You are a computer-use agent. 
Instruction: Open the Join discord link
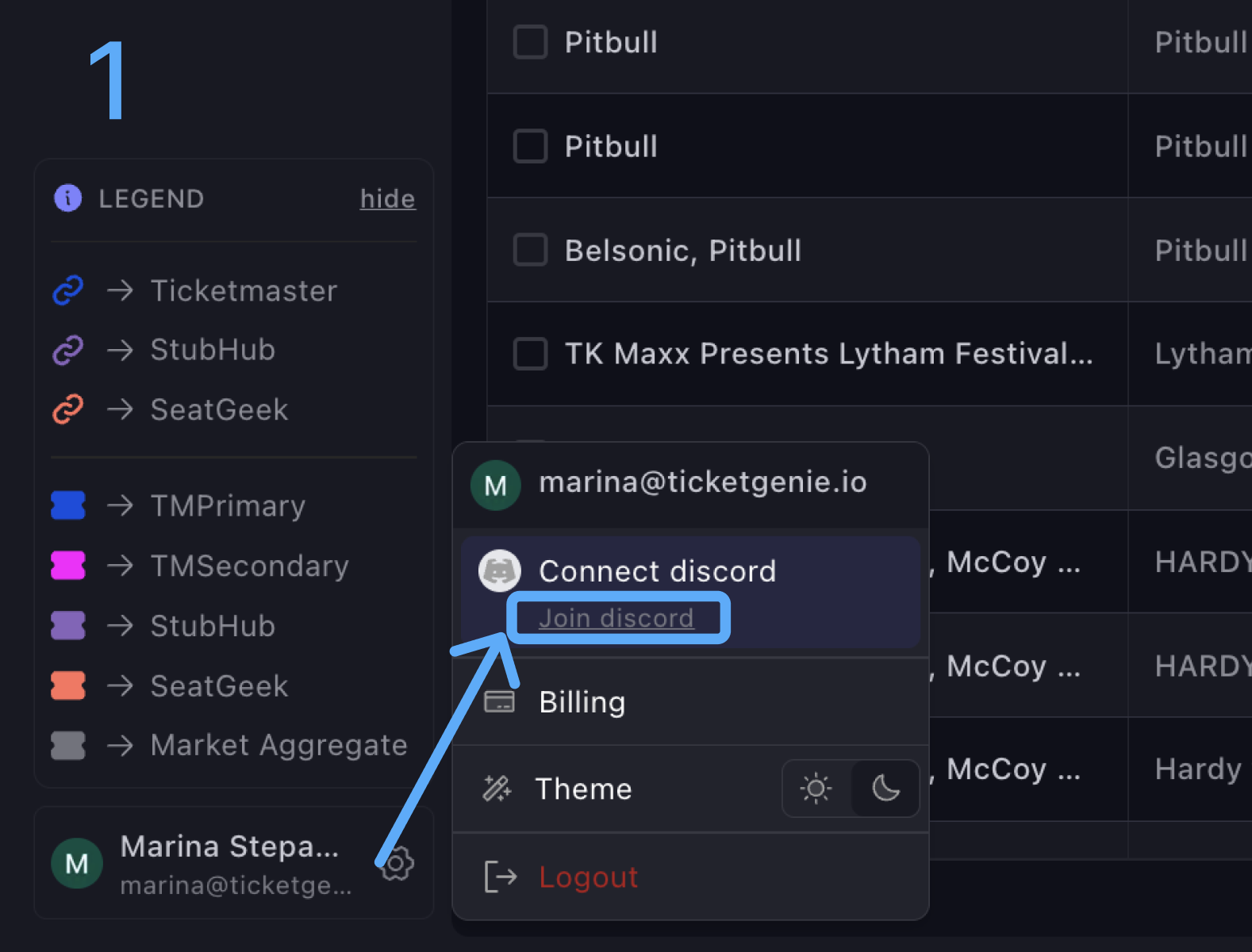616,618
